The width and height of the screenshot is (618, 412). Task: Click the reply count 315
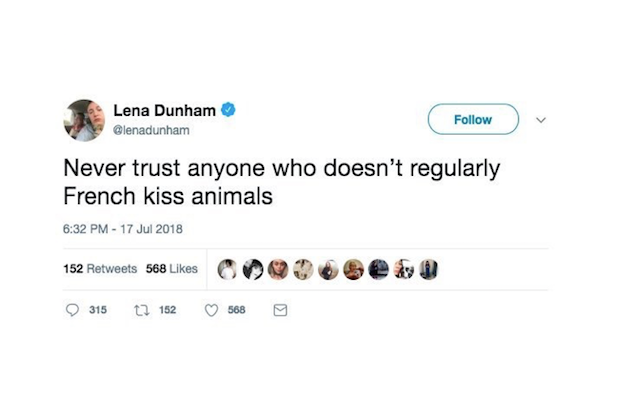[97, 310]
